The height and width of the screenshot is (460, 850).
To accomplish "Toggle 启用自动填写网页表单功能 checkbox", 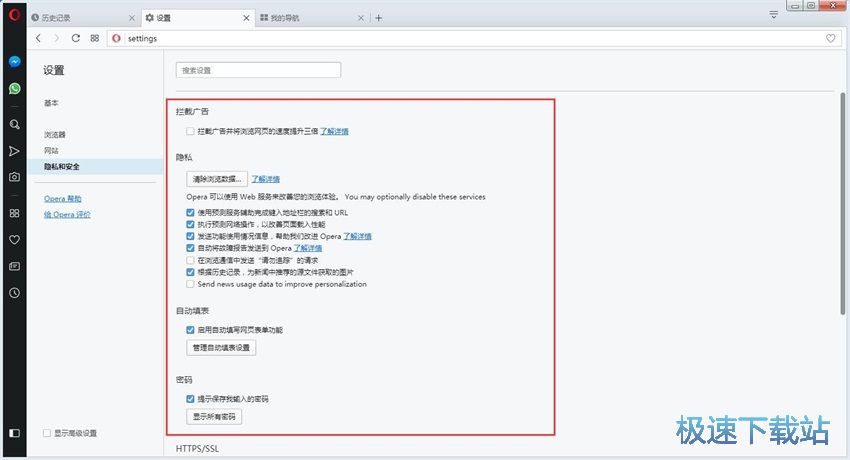I will click(x=190, y=330).
